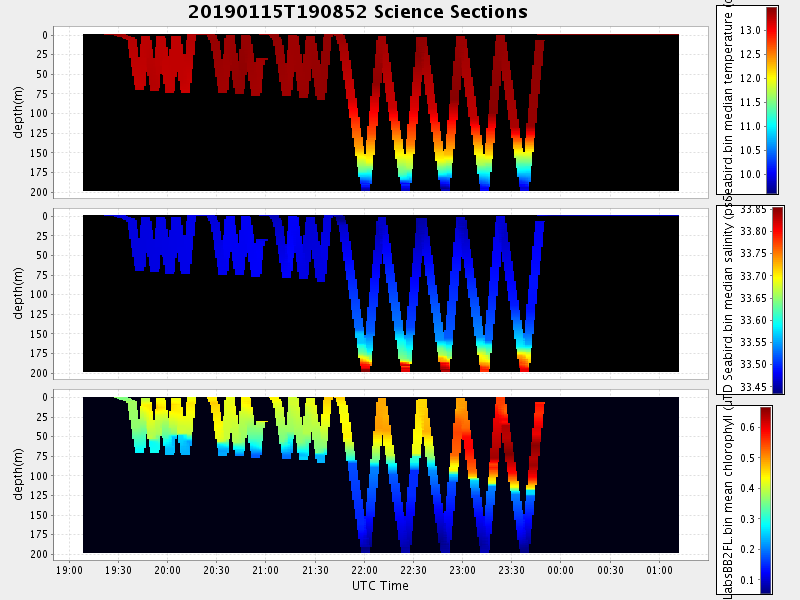Click the 19:00 time tick label
This screenshot has width=800, height=600.
click(x=68, y=570)
